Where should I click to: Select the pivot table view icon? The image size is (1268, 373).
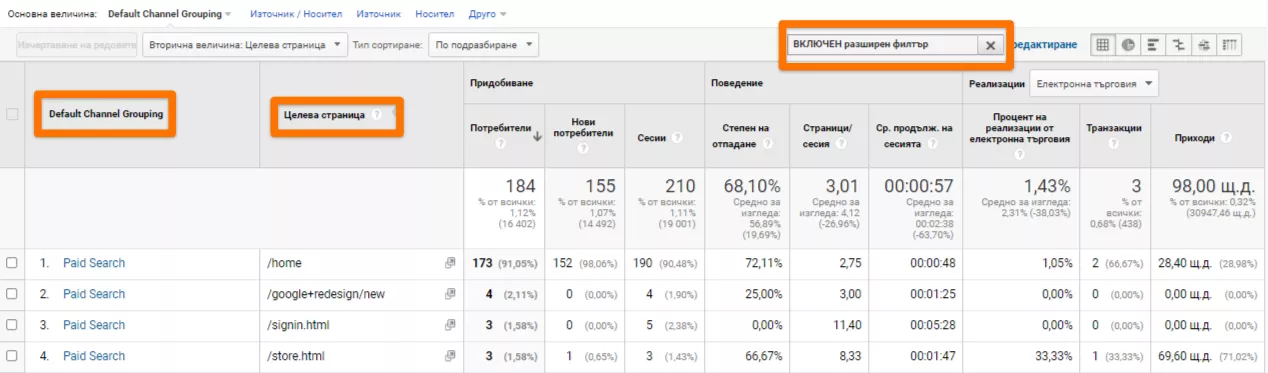pos(1229,44)
